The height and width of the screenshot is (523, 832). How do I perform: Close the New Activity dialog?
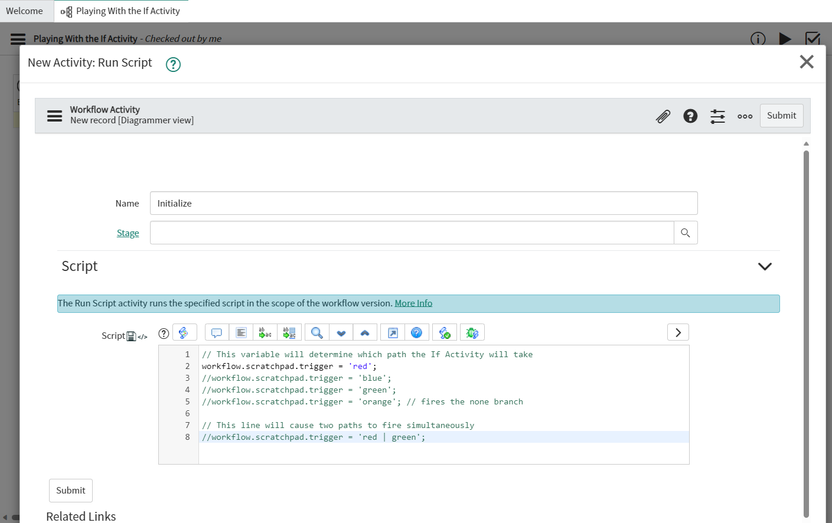807,62
